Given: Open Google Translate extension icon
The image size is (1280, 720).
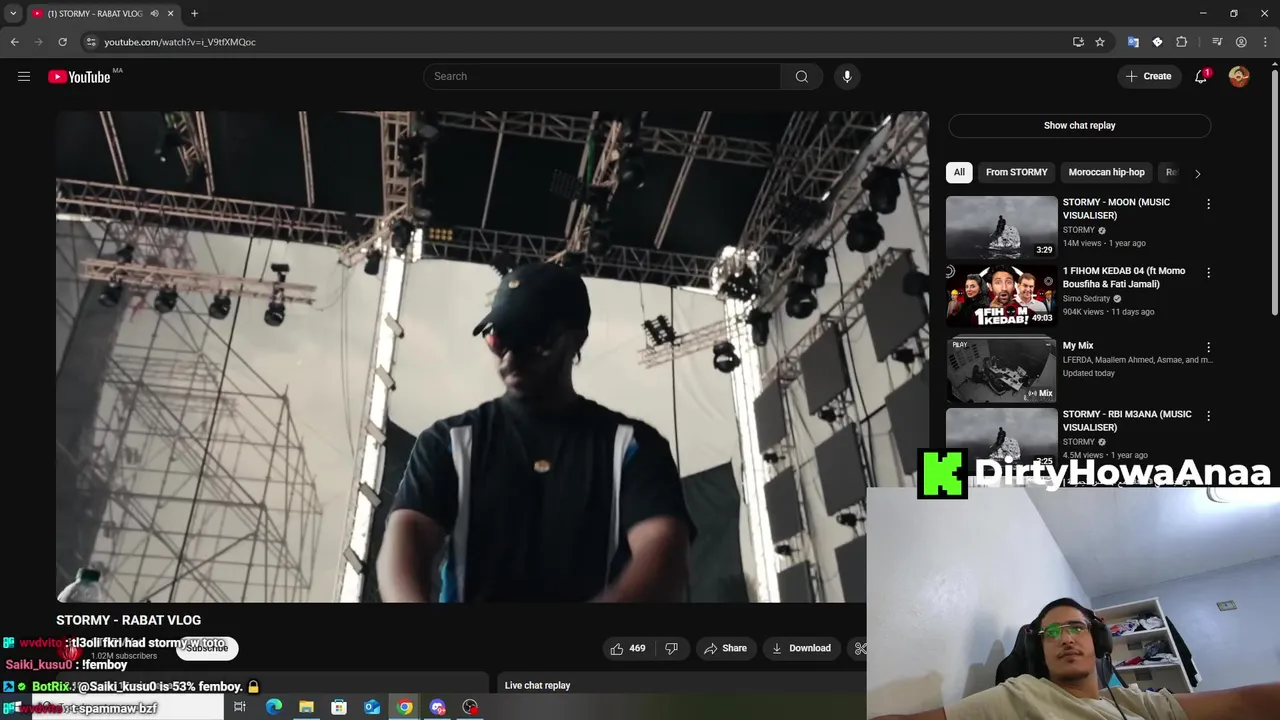Looking at the screenshot, I should coord(1133,42).
